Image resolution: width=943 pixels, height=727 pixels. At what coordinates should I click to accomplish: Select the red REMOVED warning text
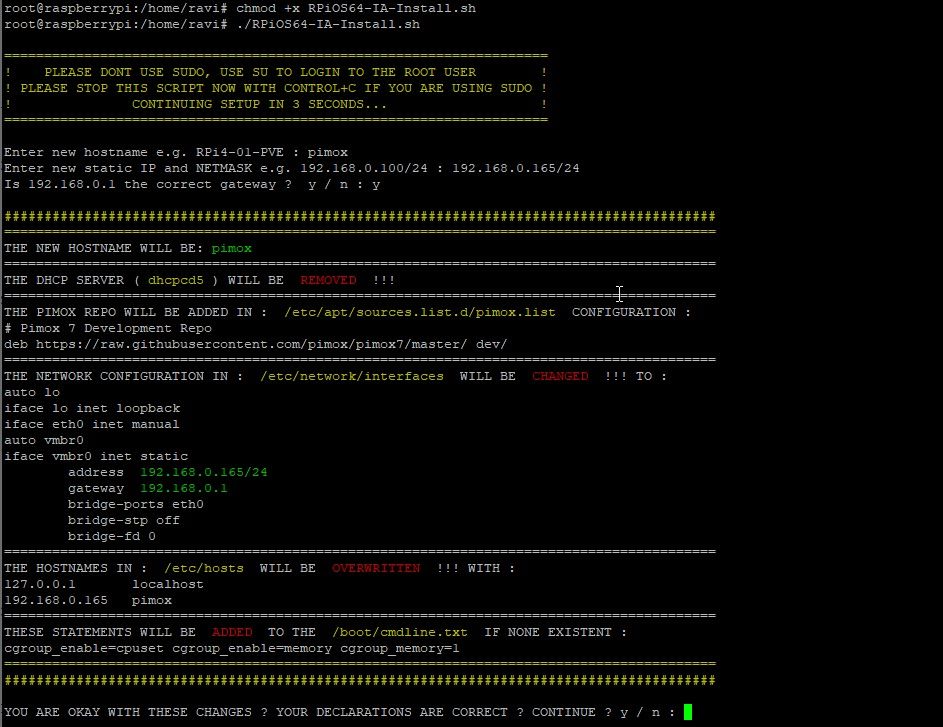click(x=328, y=280)
